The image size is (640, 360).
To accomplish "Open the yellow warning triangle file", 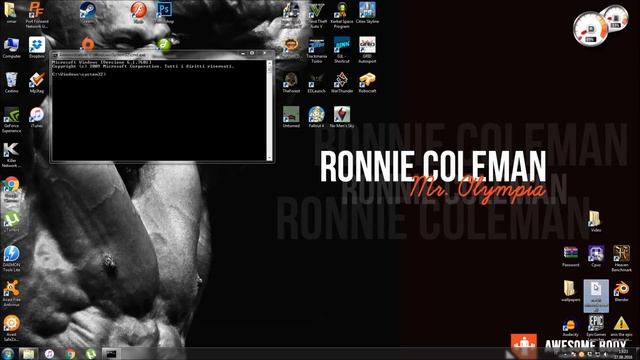I will pos(621,328).
